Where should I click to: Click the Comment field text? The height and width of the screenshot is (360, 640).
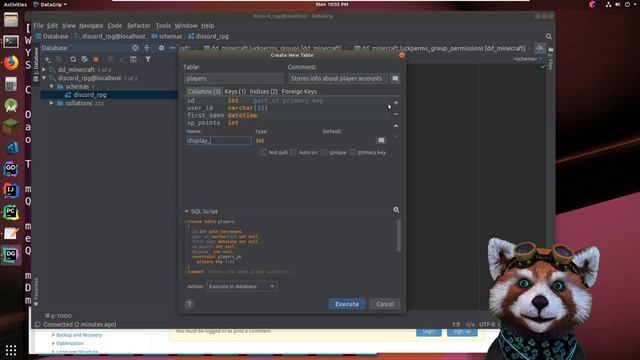click(337, 78)
